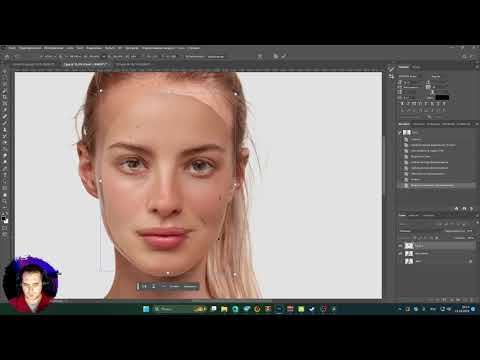Open the collapsed adjustments panel icon below it
Image resolution: width=480 pixels, height=360 pixels.
[391, 77]
